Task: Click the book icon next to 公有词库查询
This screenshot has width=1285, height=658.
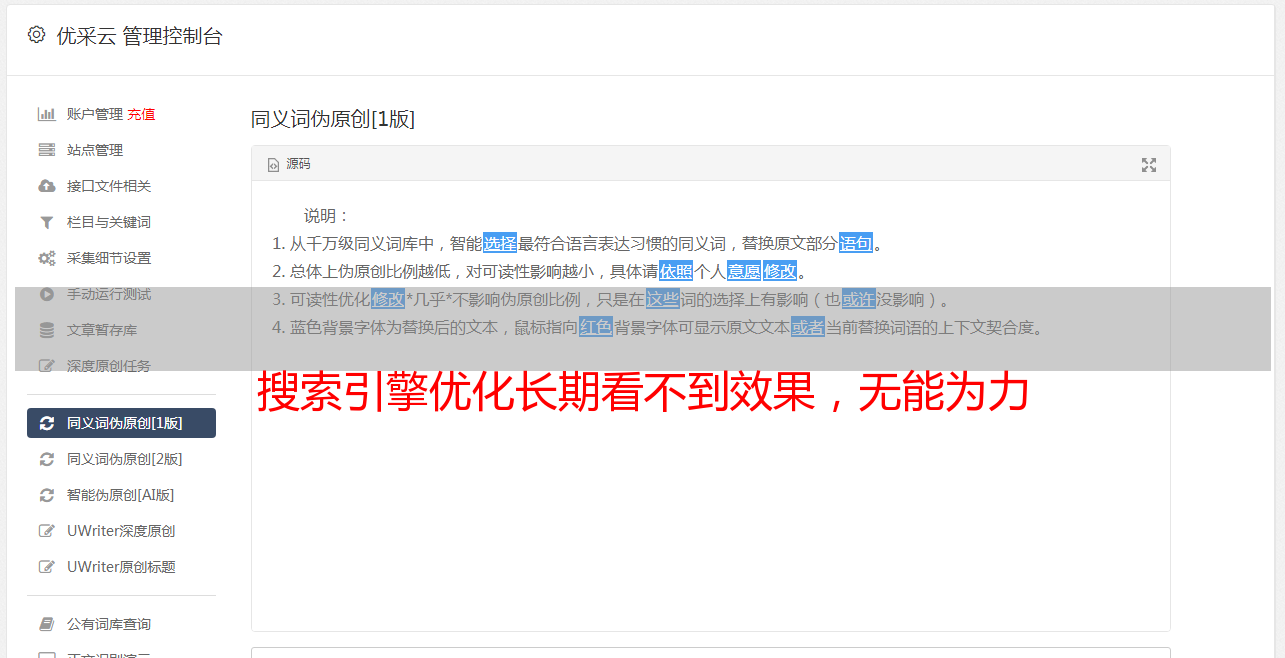Action: pyautogui.click(x=46, y=624)
